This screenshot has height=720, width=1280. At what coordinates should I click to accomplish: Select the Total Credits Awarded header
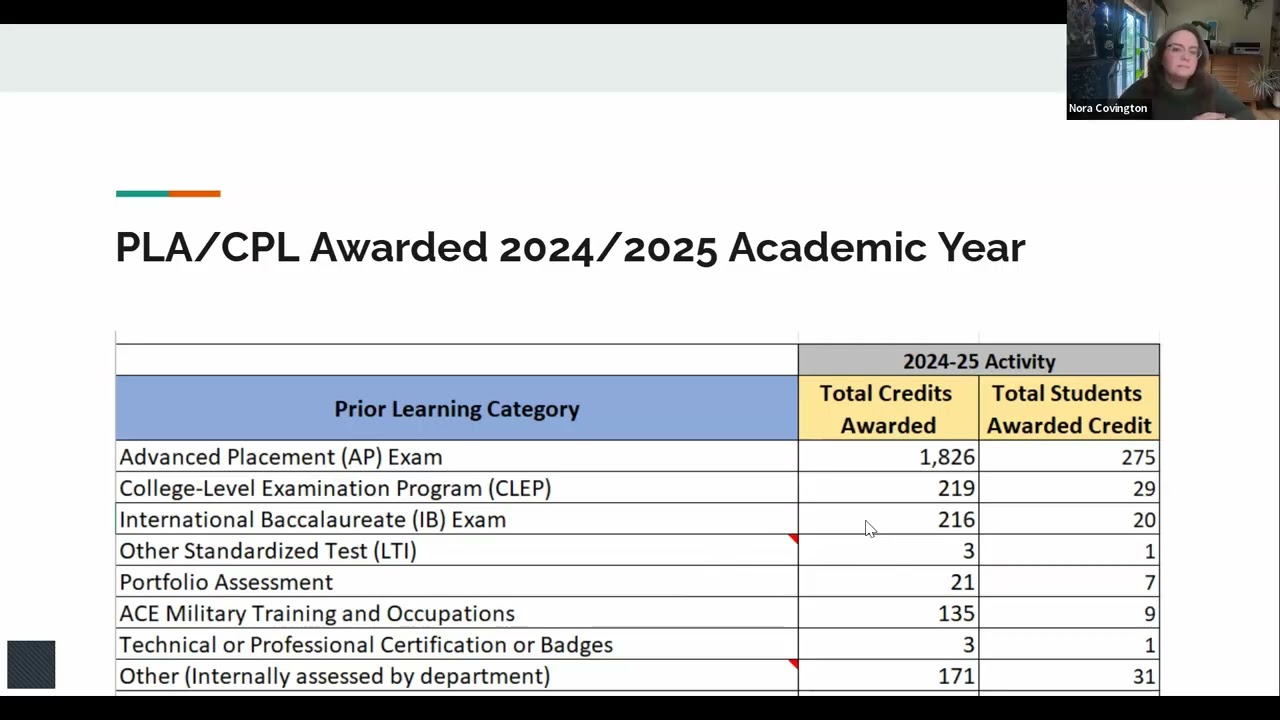[x=888, y=409]
